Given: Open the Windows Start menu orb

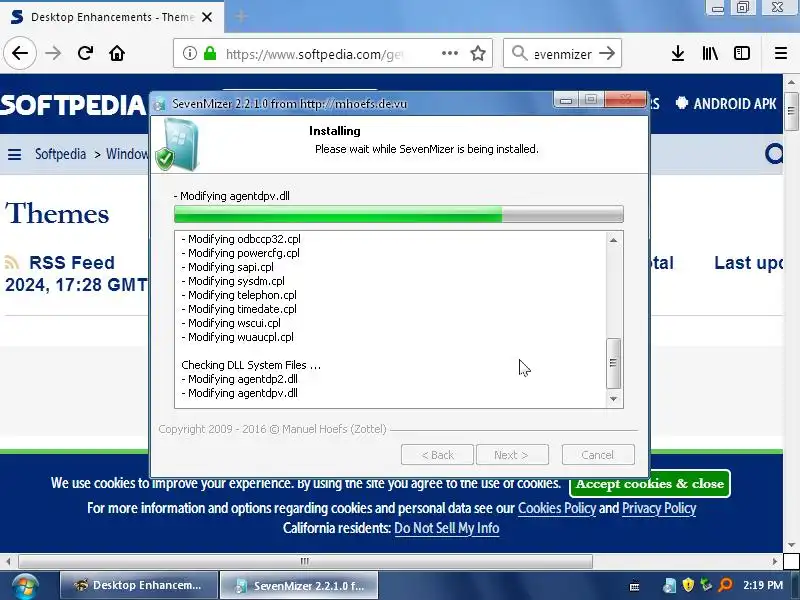Looking at the screenshot, I should coord(24,586).
